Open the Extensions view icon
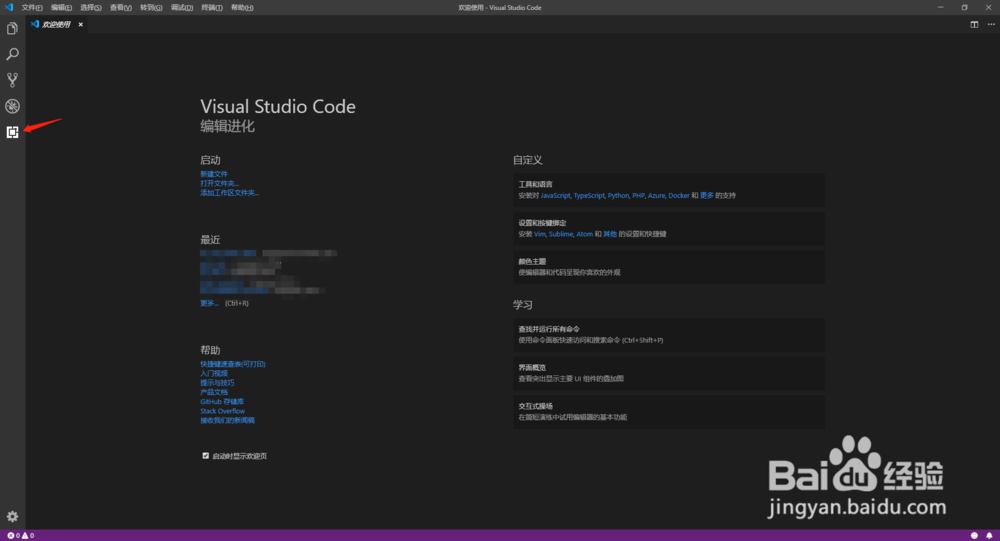This screenshot has width=1000, height=541. (x=13, y=132)
